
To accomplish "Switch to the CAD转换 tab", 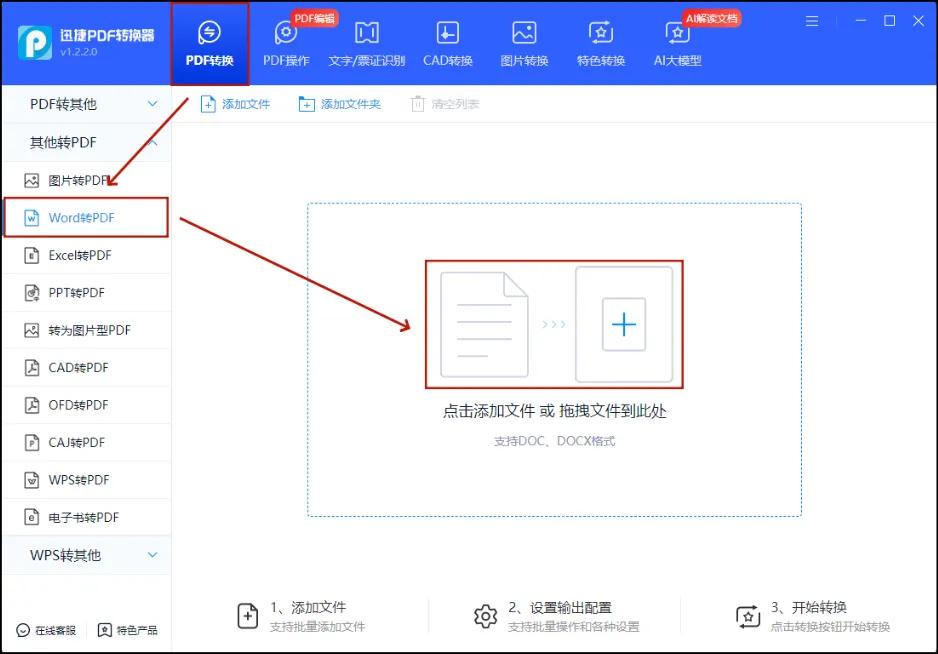I will (447, 44).
